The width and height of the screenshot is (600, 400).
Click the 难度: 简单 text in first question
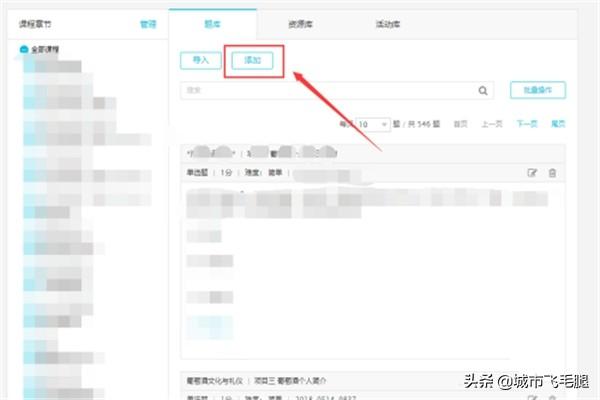(x=263, y=173)
